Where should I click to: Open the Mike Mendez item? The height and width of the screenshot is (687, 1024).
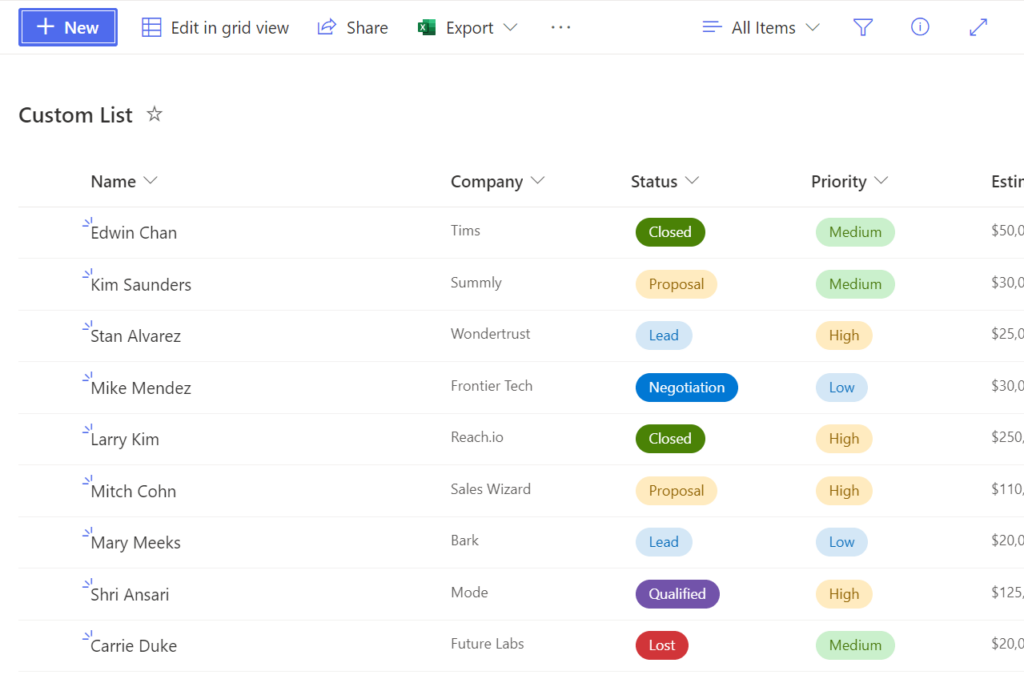141,388
